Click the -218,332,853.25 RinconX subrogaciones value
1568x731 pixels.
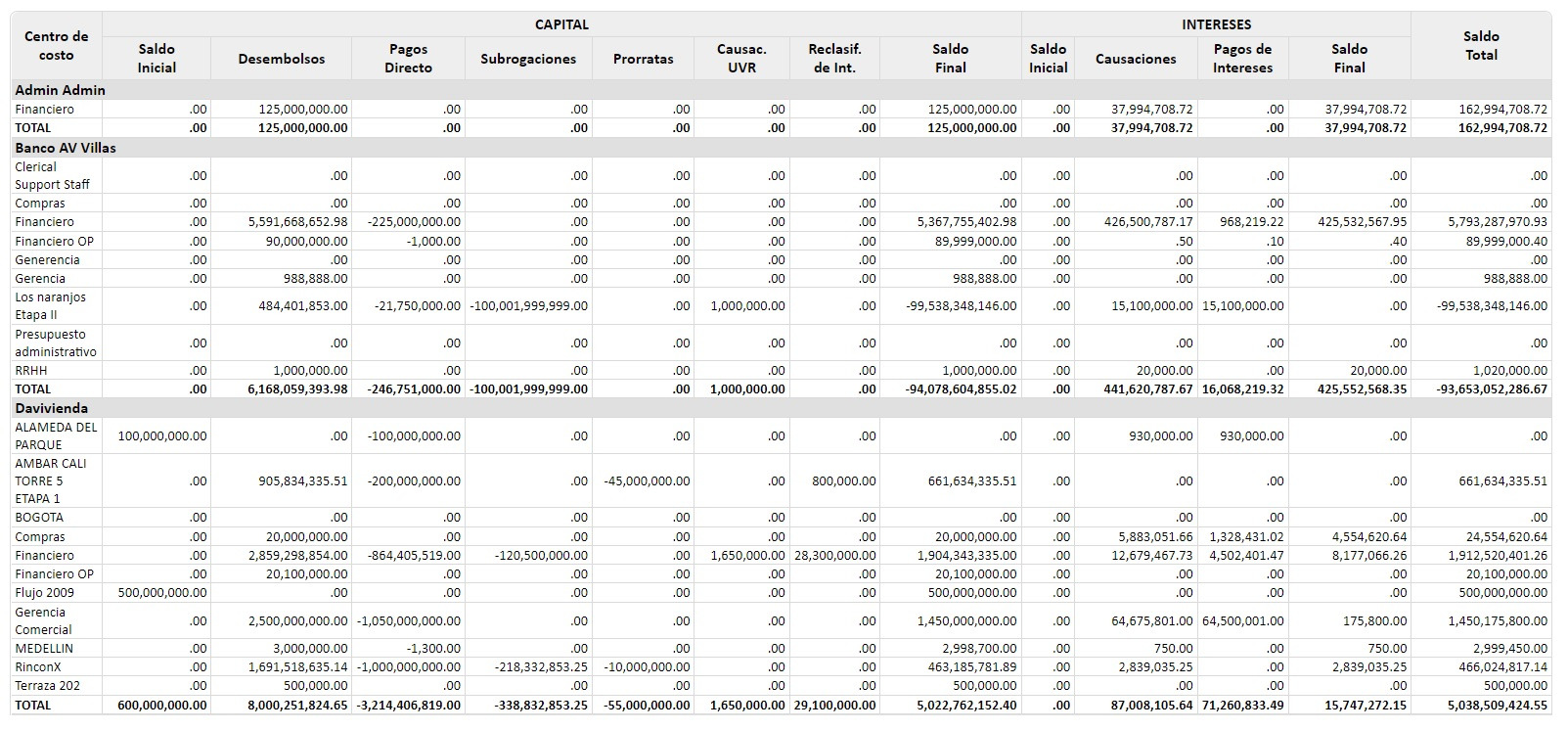tap(542, 667)
